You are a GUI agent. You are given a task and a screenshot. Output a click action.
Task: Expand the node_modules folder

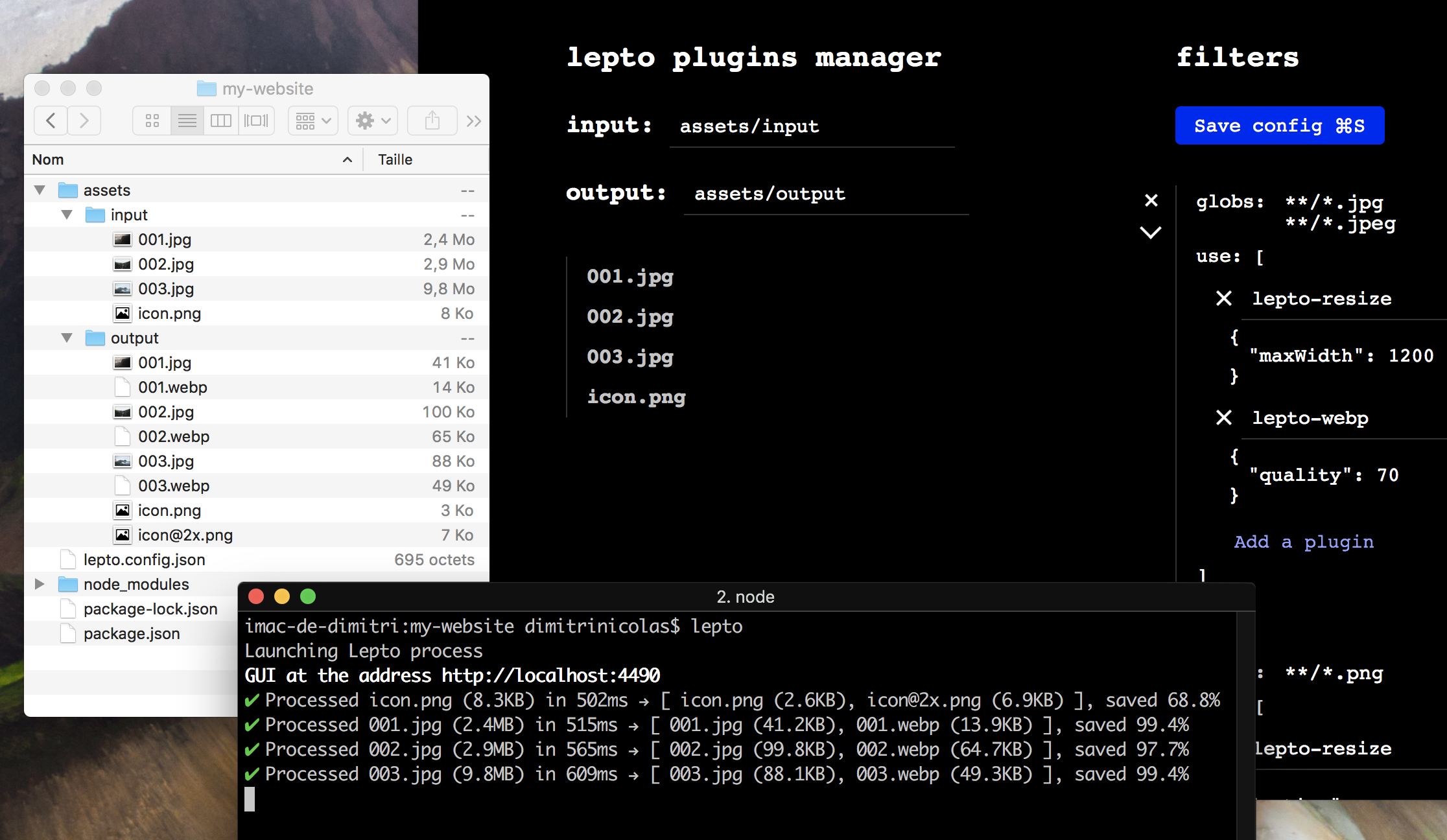pos(40,585)
